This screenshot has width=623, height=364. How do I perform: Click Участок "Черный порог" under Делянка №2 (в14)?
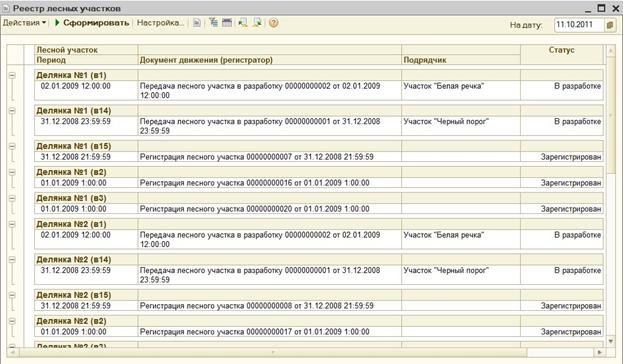(446, 270)
